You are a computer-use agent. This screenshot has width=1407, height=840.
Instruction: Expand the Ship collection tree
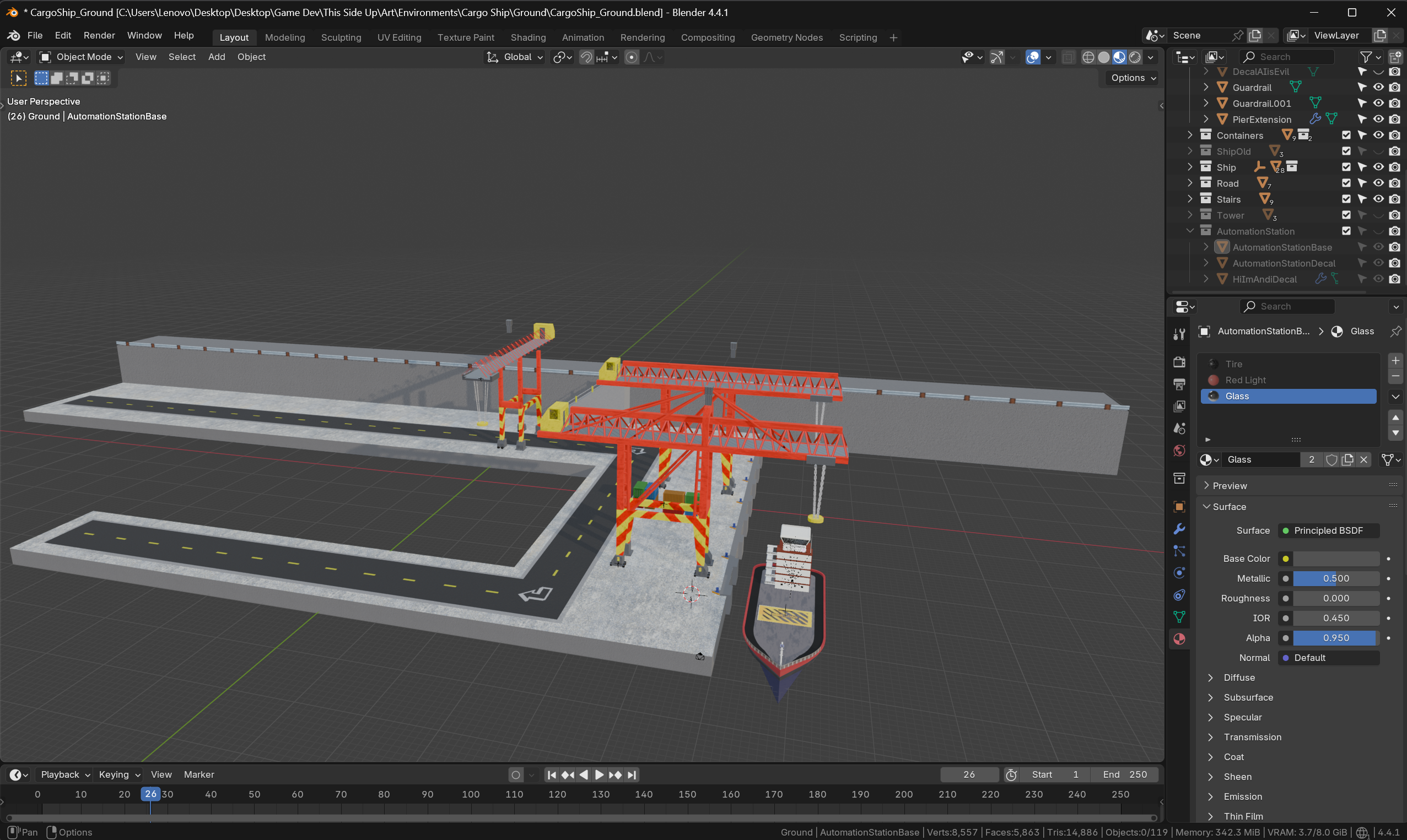(x=1189, y=167)
